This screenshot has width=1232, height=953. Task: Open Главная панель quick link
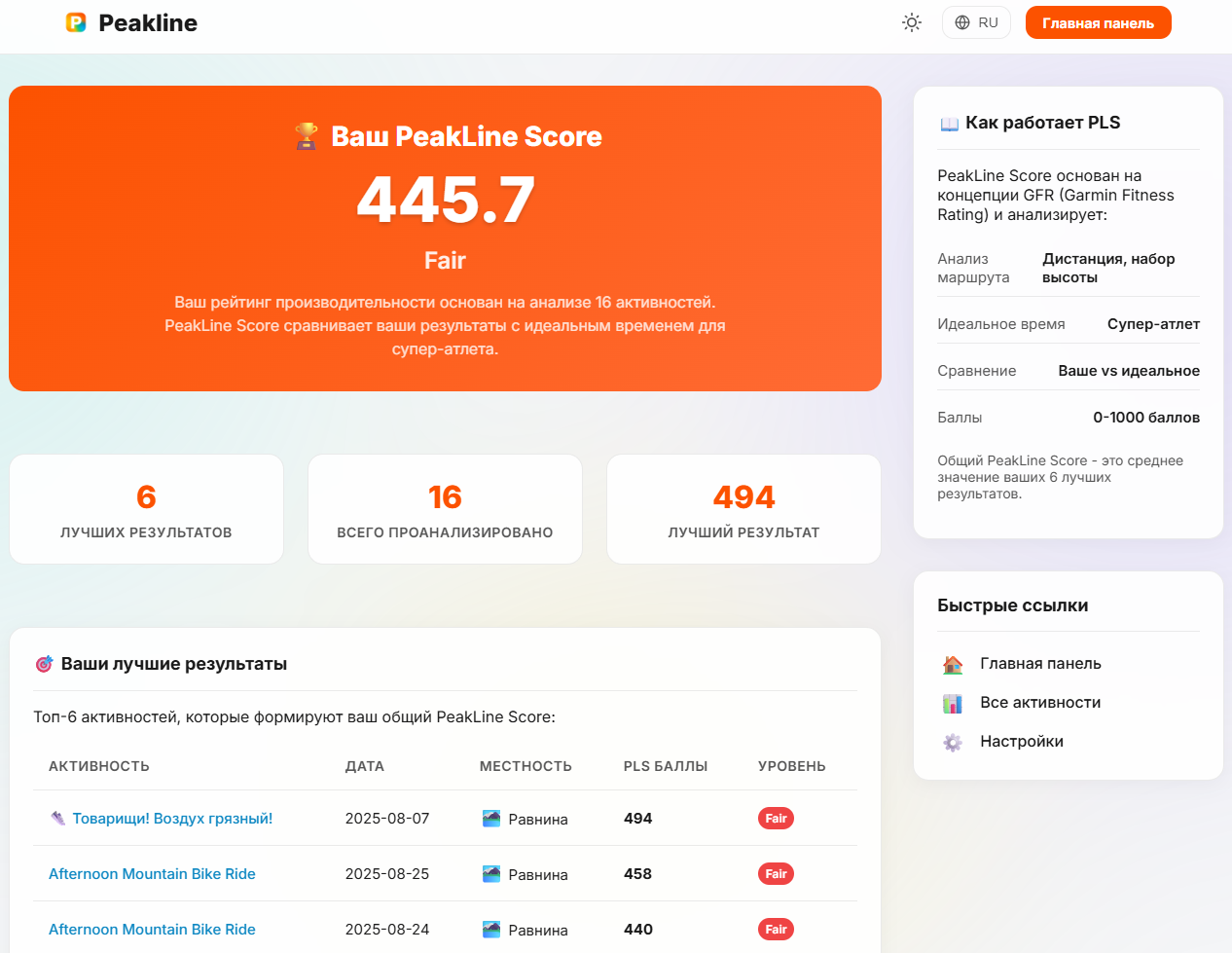(1040, 664)
